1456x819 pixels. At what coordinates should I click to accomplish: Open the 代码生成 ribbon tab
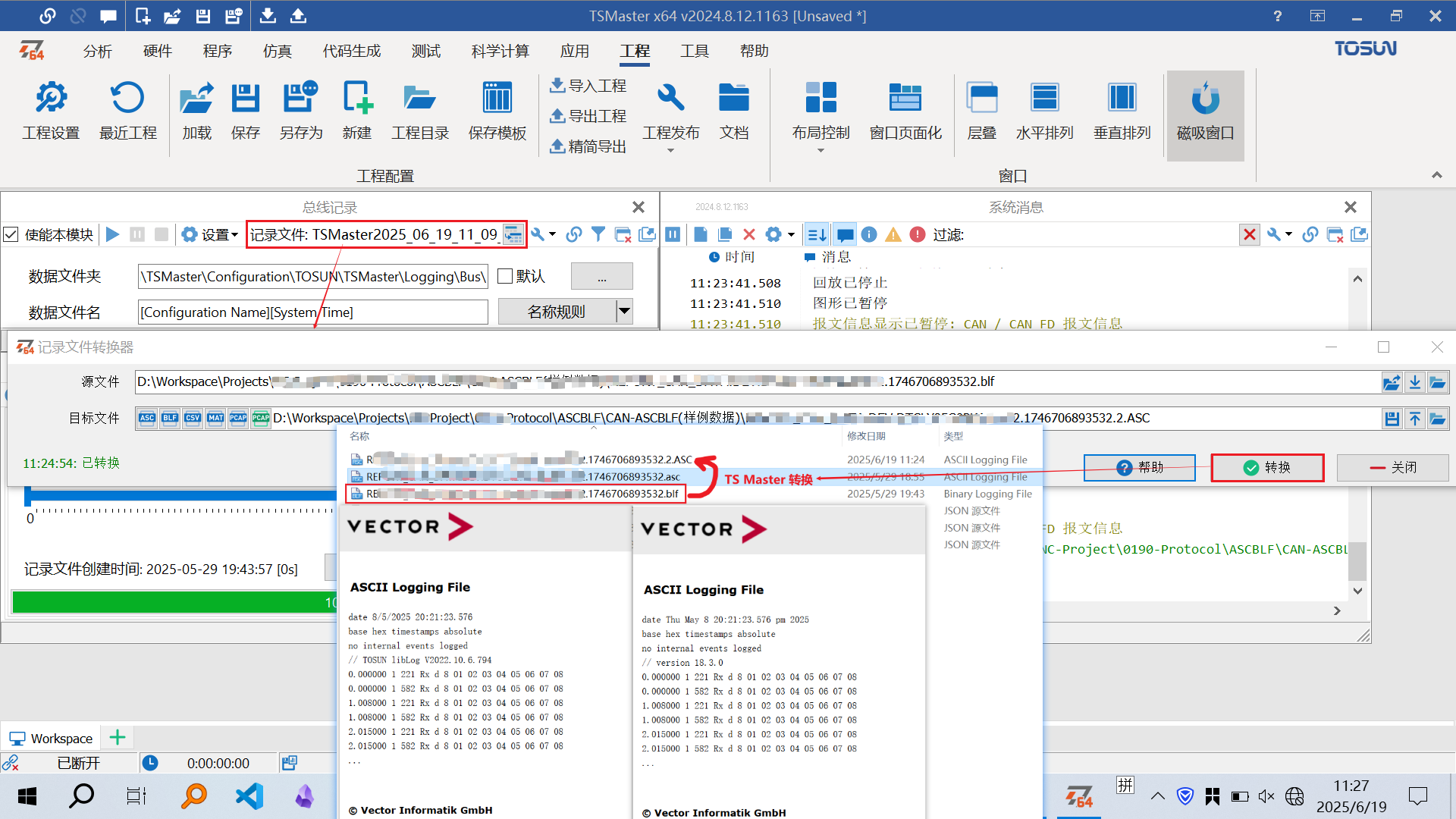pos(352,51)
